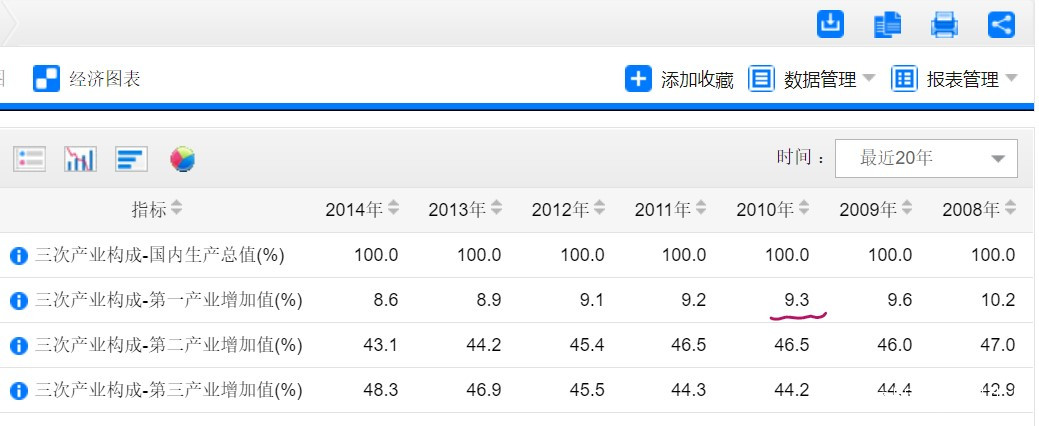Switch to the table list view icon
The height and width of the screenshot is (426, 1039).
(x=29, y=158)
